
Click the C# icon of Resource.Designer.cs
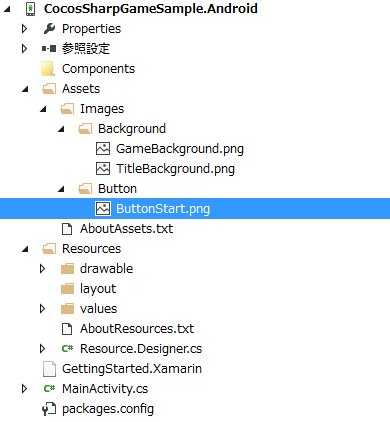(x=67, y=349)
